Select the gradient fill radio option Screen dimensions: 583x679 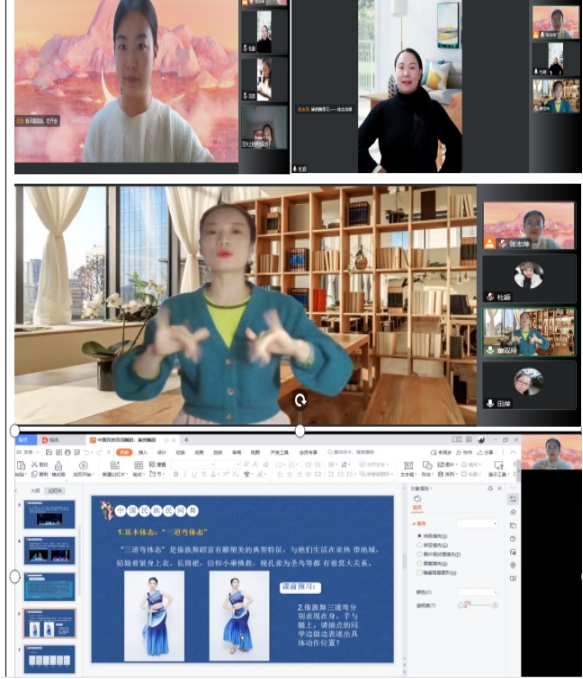pos(419,545)
